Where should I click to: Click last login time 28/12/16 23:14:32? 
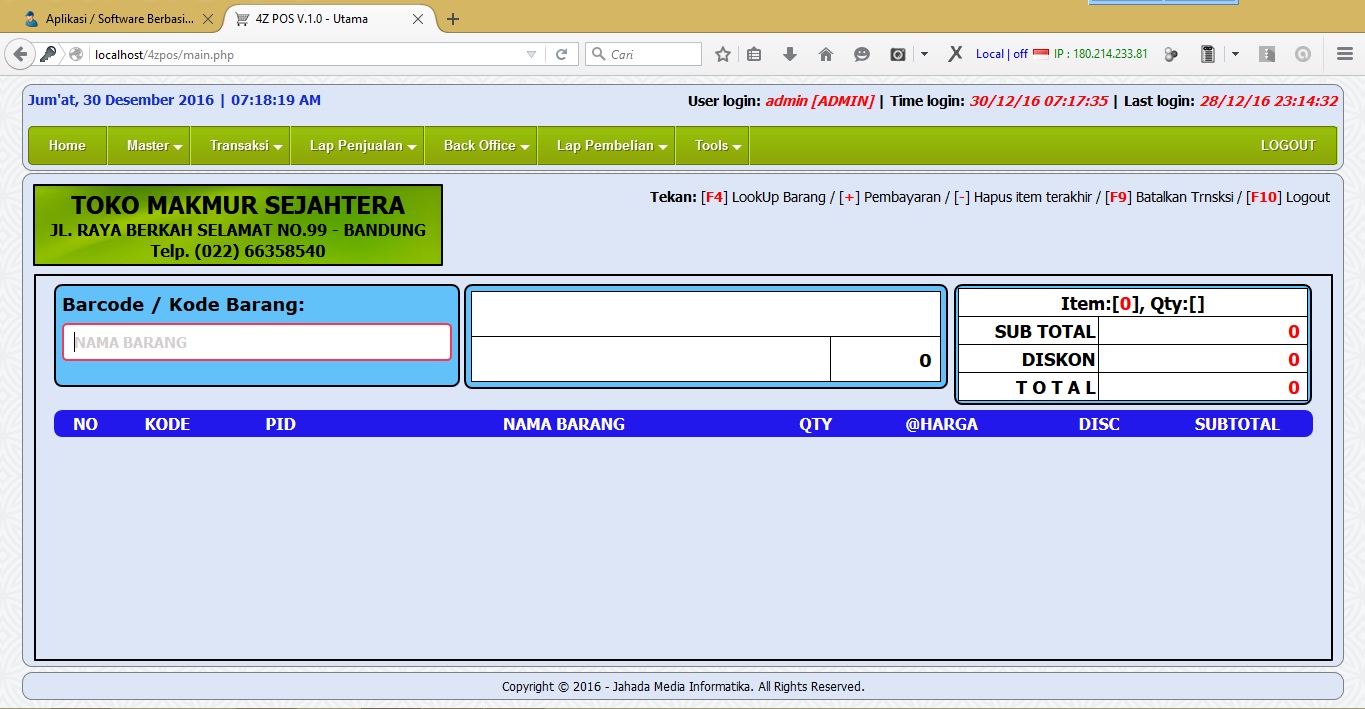(x=1269, y=101)
